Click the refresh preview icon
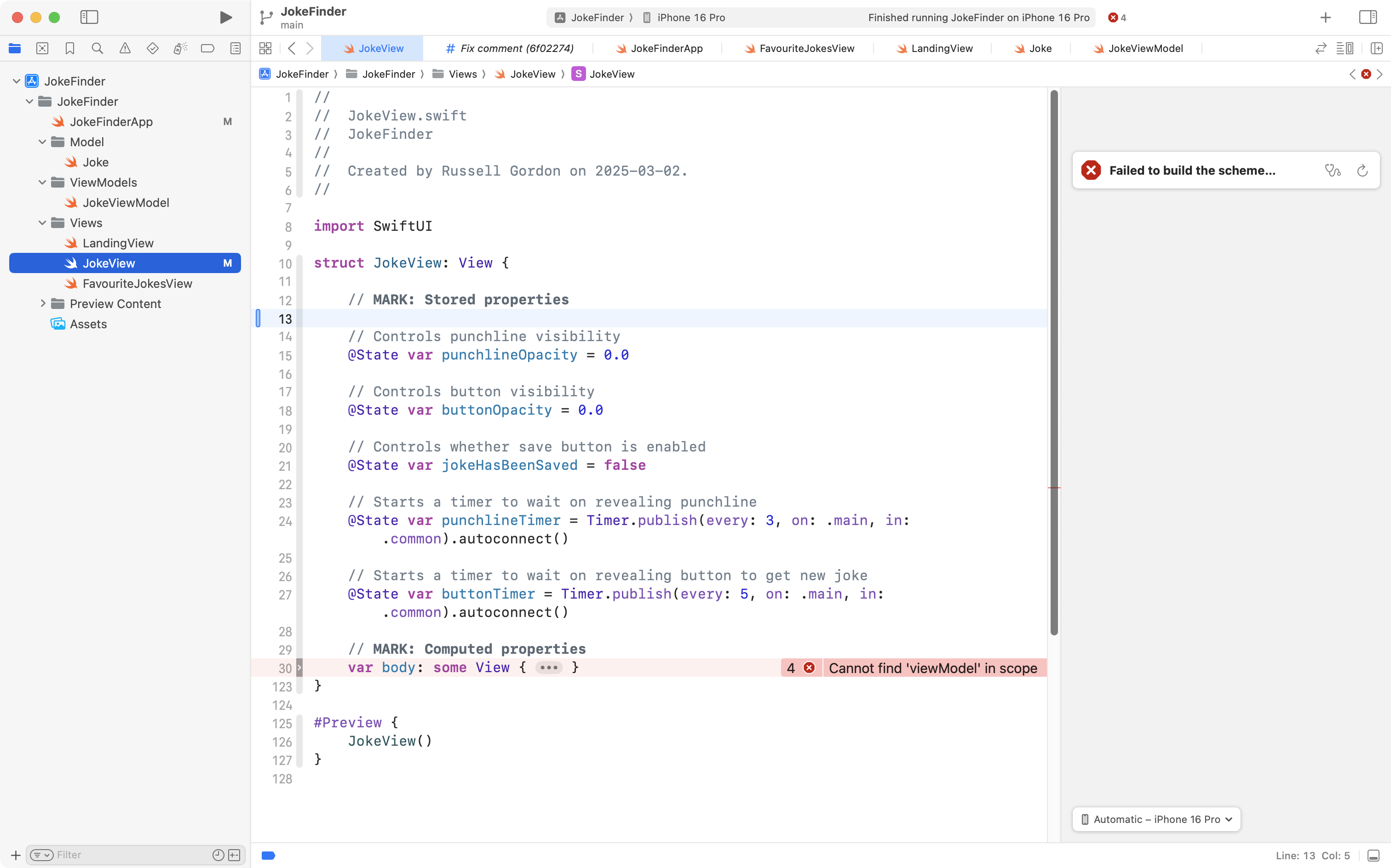The width and height of the screenshot is (1391, 868). pos(1362,171)
